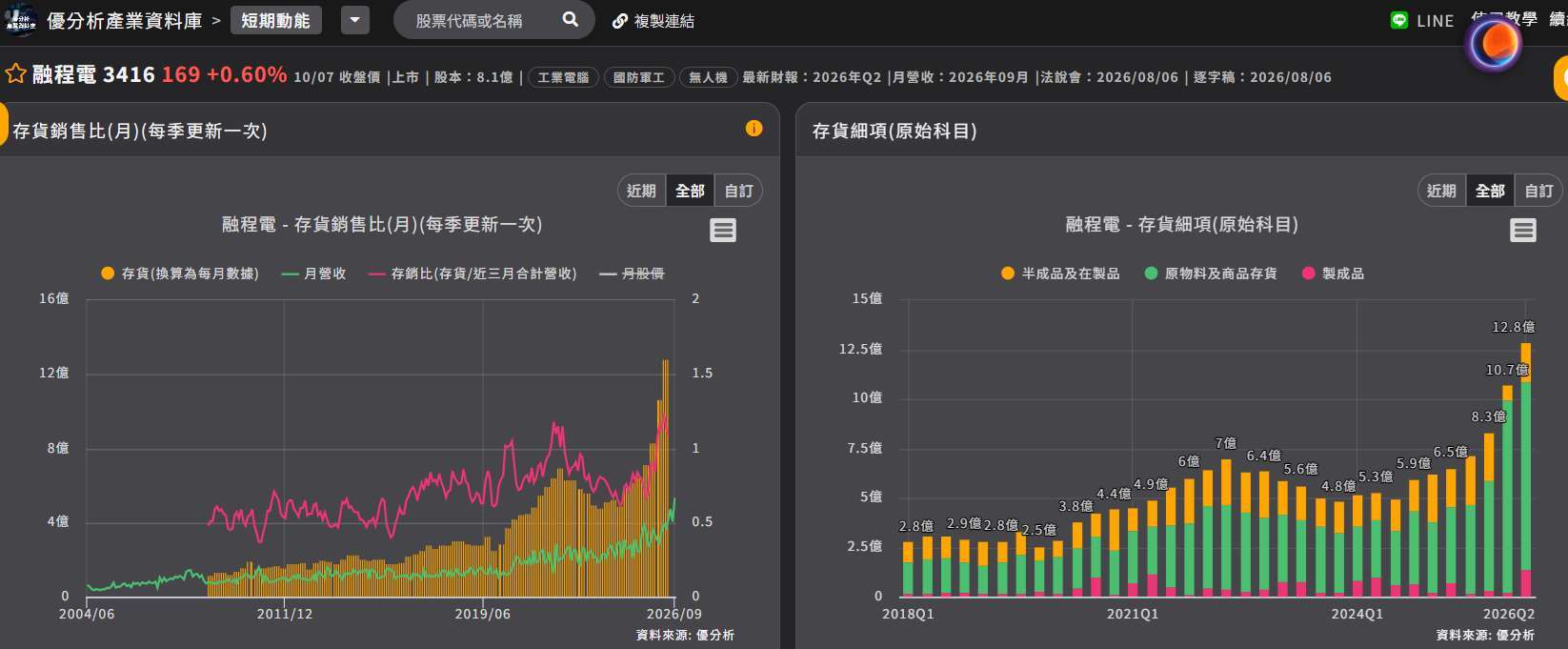Open right chart hamburger menu
This screenshot has height=649, width=1568.
[x=1523, y=230]
